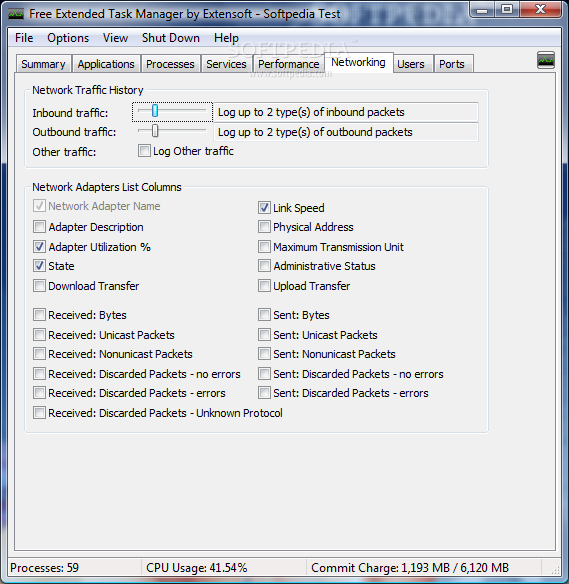
Task: Check the Administrative Status box
Action: [264, 266]
